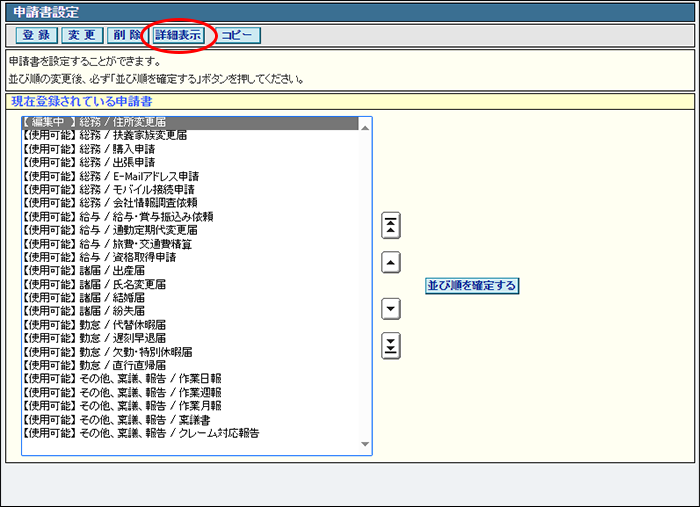Click the 登録 button
Image resolution: width=700 pixels, height=507 pixels.
click(x=37, y=35)
